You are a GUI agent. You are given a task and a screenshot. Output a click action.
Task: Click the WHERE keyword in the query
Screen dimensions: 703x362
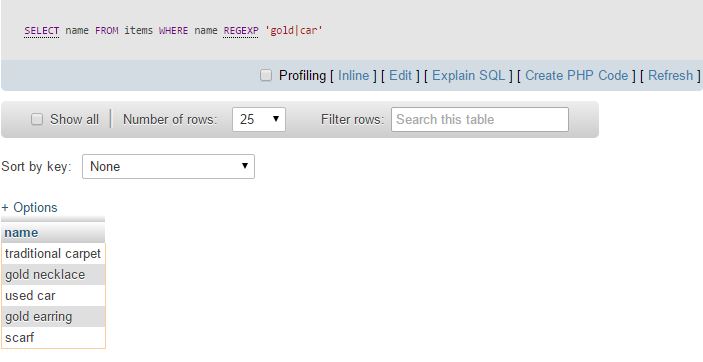point(173,31)
